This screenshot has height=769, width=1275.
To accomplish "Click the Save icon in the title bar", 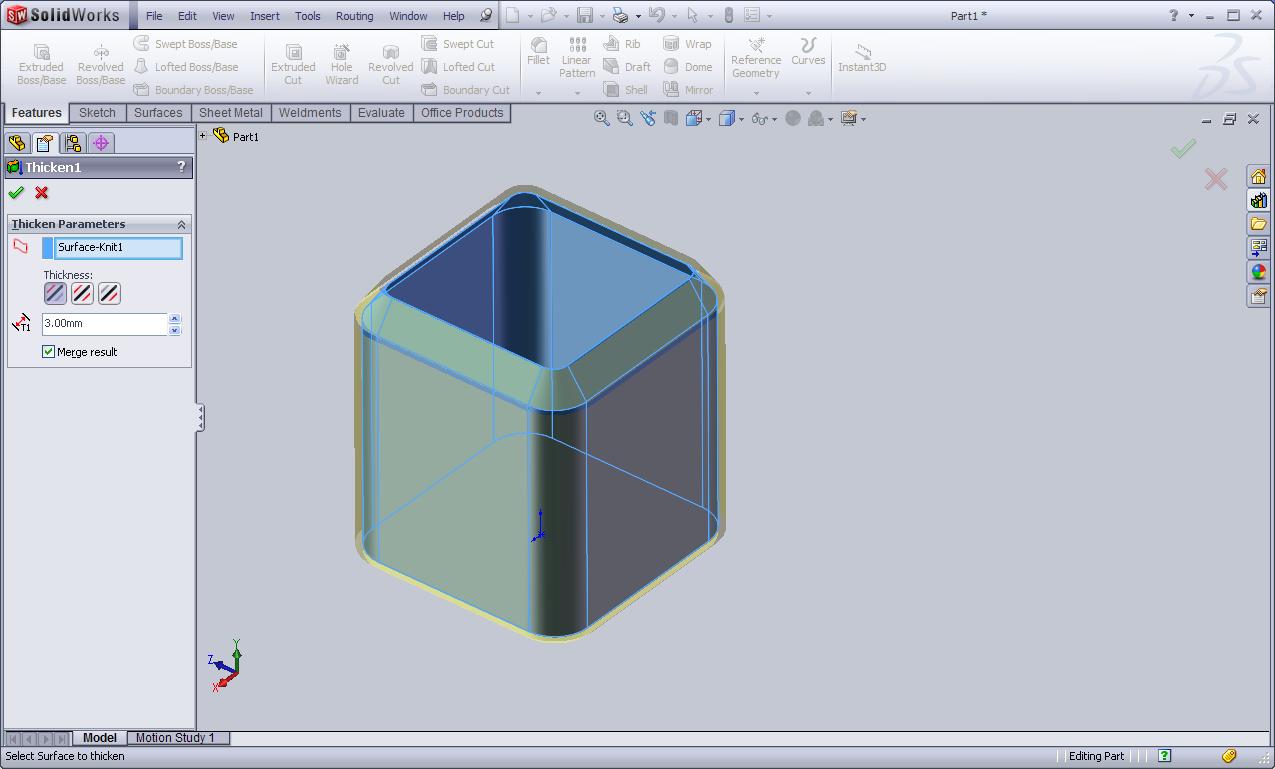I will pos(585,15).
